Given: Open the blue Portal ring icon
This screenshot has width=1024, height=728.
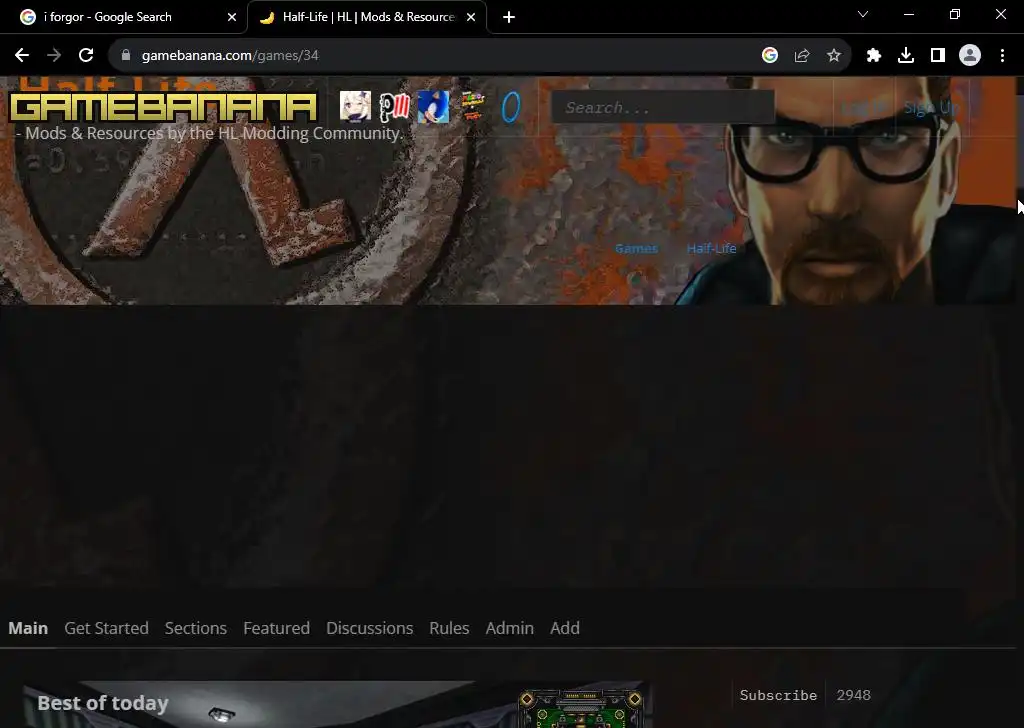Looking at the screenshot, I should (x=511, y=106).
